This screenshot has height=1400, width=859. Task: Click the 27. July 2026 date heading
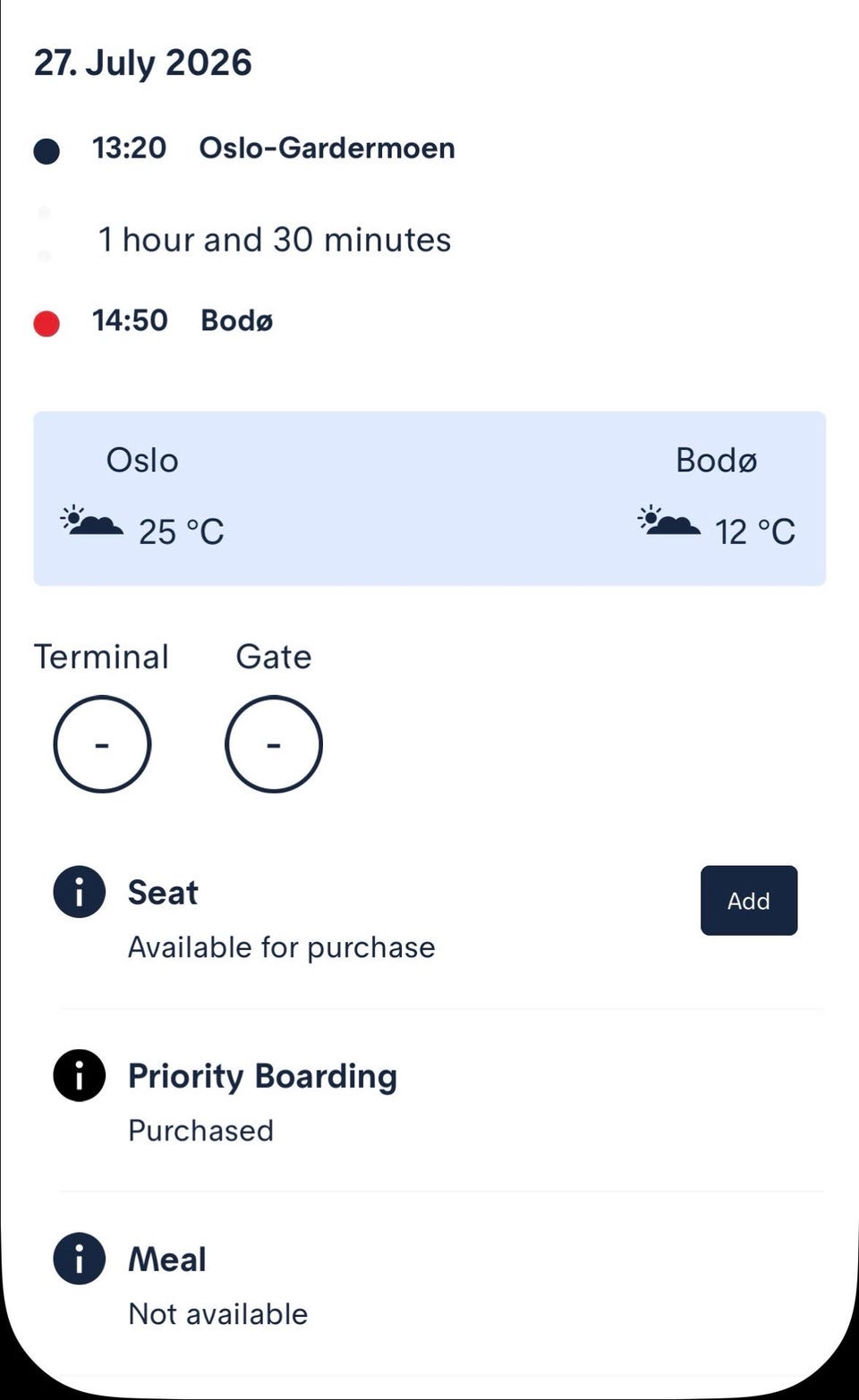[143, 64]
